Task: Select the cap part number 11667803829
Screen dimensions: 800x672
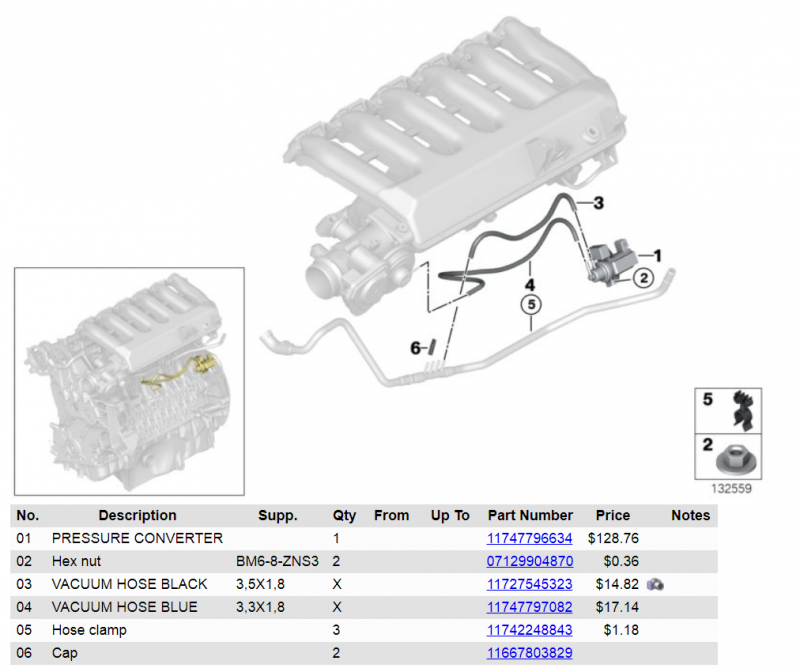Action: point(529,653)
